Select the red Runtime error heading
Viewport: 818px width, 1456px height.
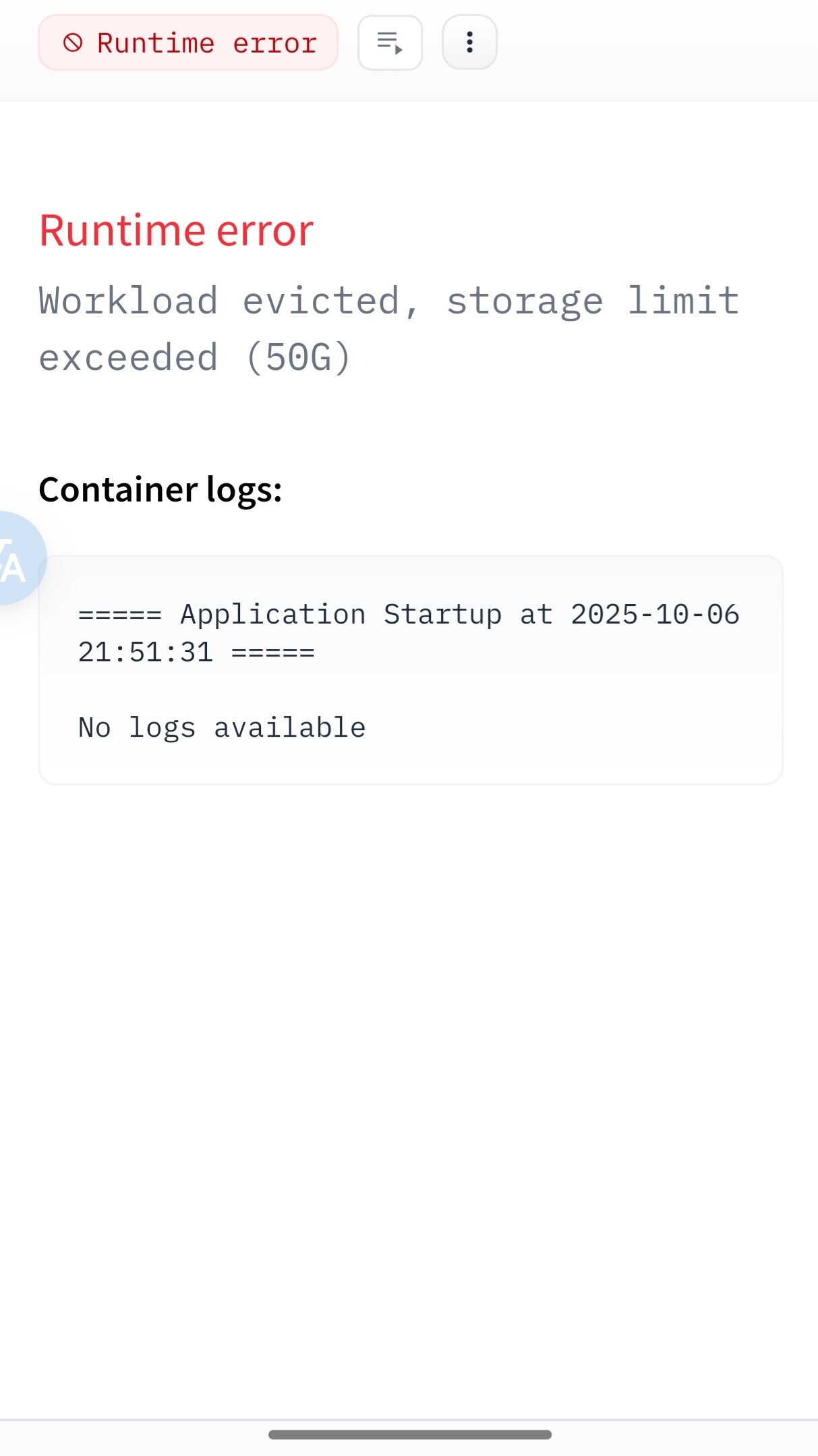coord(176,231)
